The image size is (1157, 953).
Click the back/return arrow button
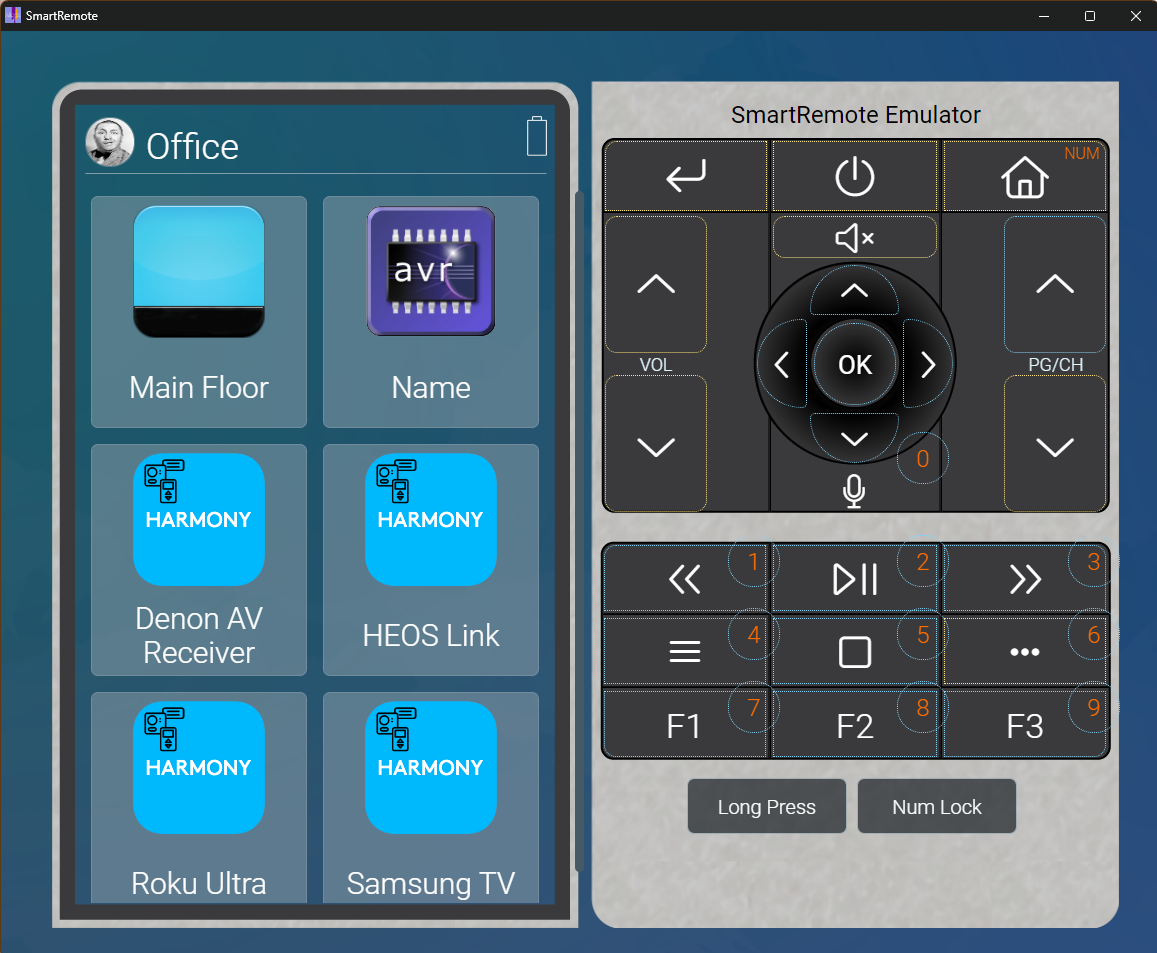point(685,176)
